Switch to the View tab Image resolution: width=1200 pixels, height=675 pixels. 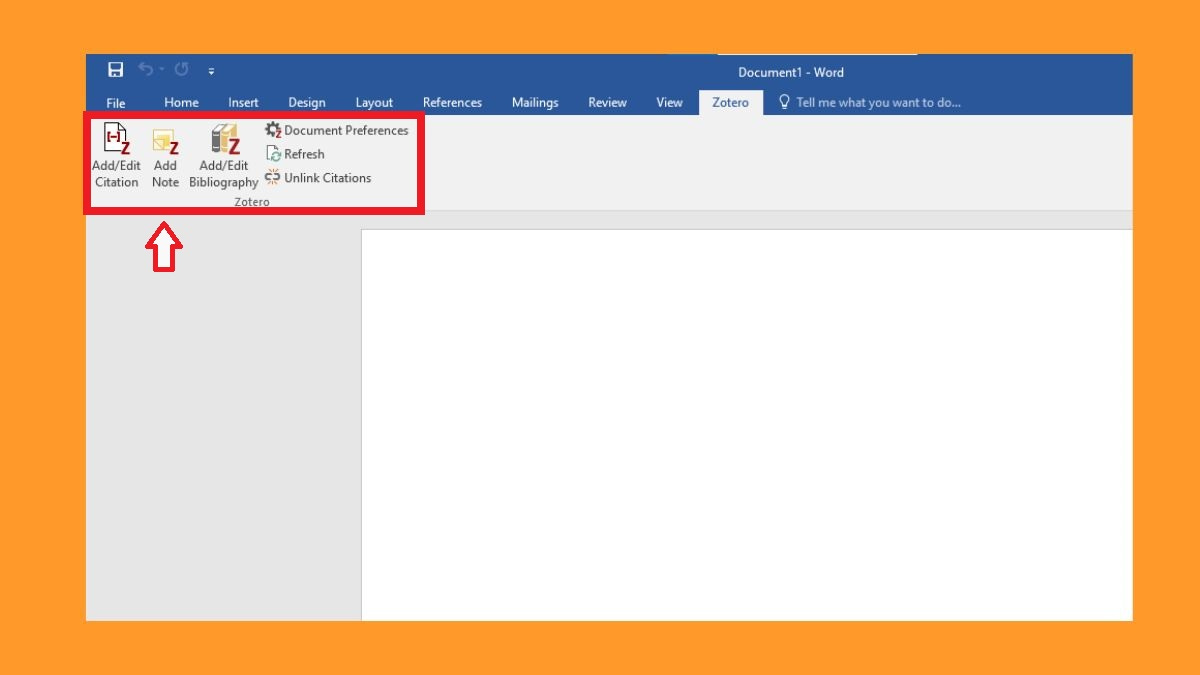[x=669, y=102]
